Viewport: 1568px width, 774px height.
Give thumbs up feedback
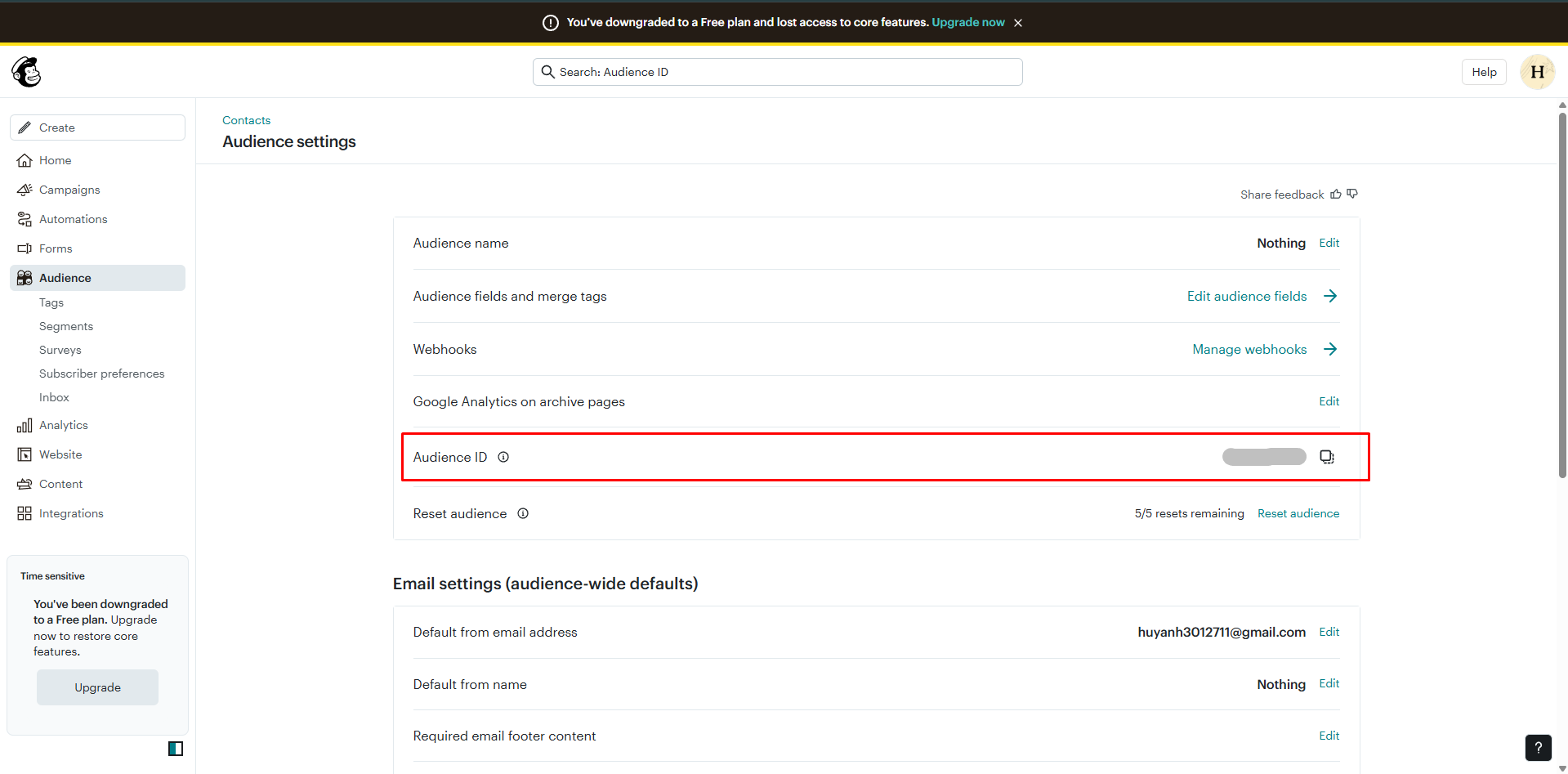pos(1336,194)
